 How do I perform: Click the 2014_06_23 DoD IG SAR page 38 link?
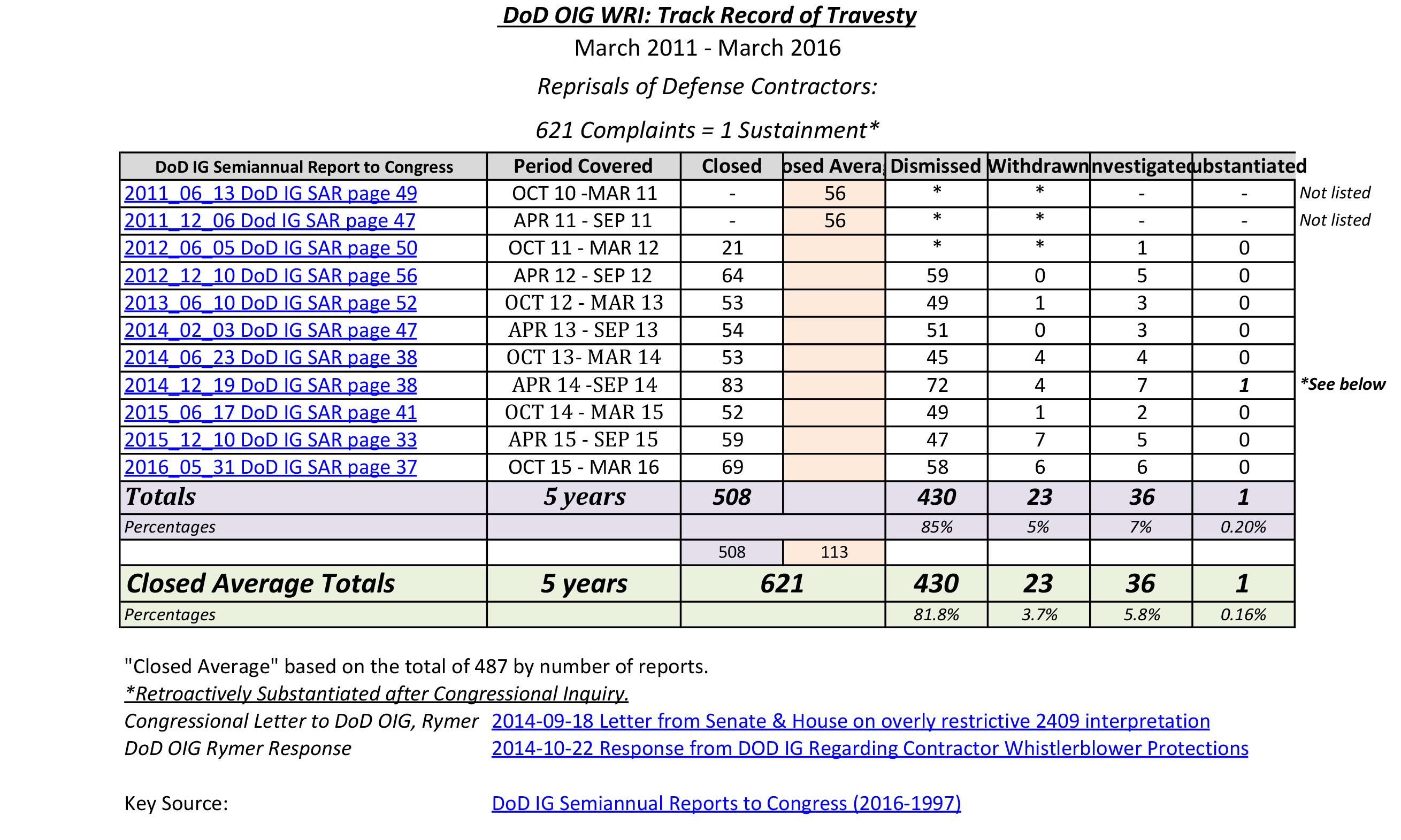(x=270, y=358)
